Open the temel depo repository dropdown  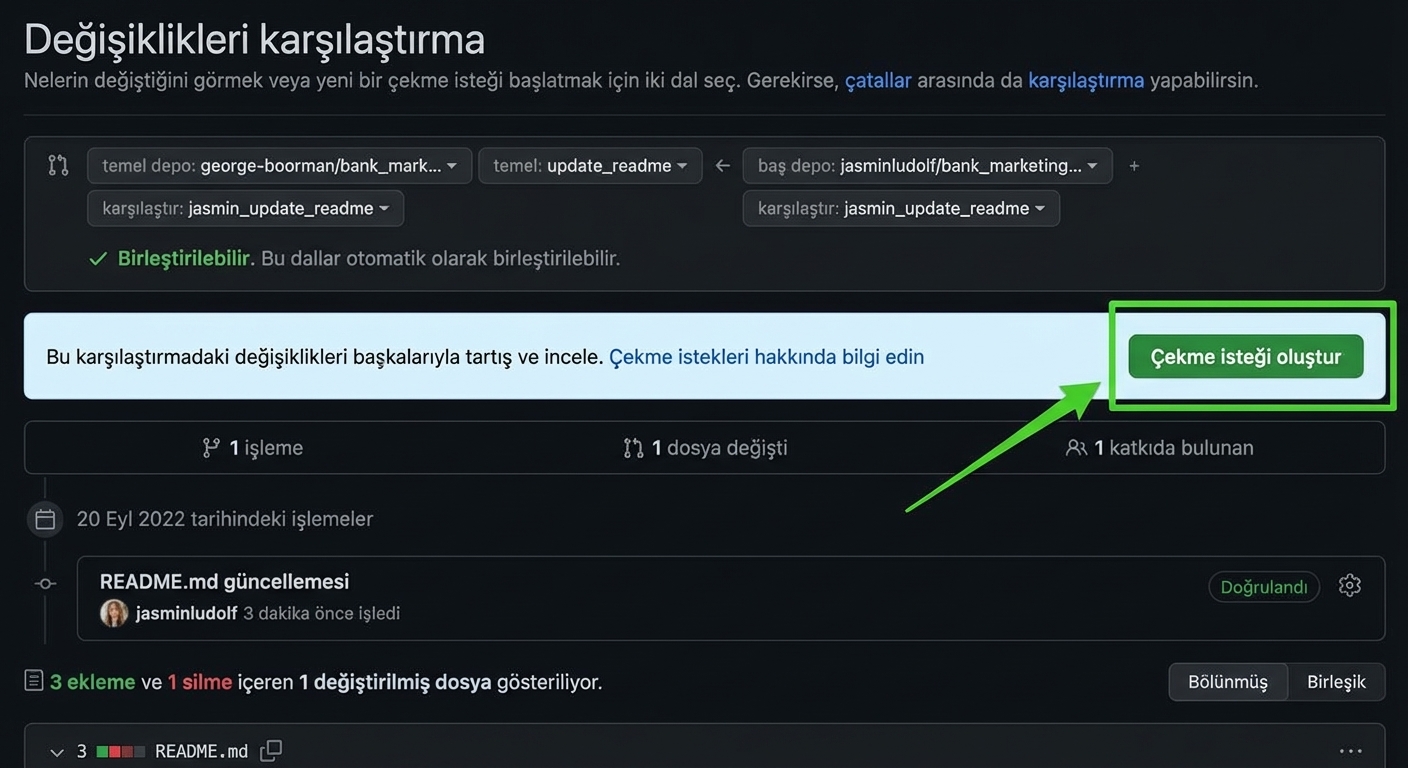click(278, 165)
